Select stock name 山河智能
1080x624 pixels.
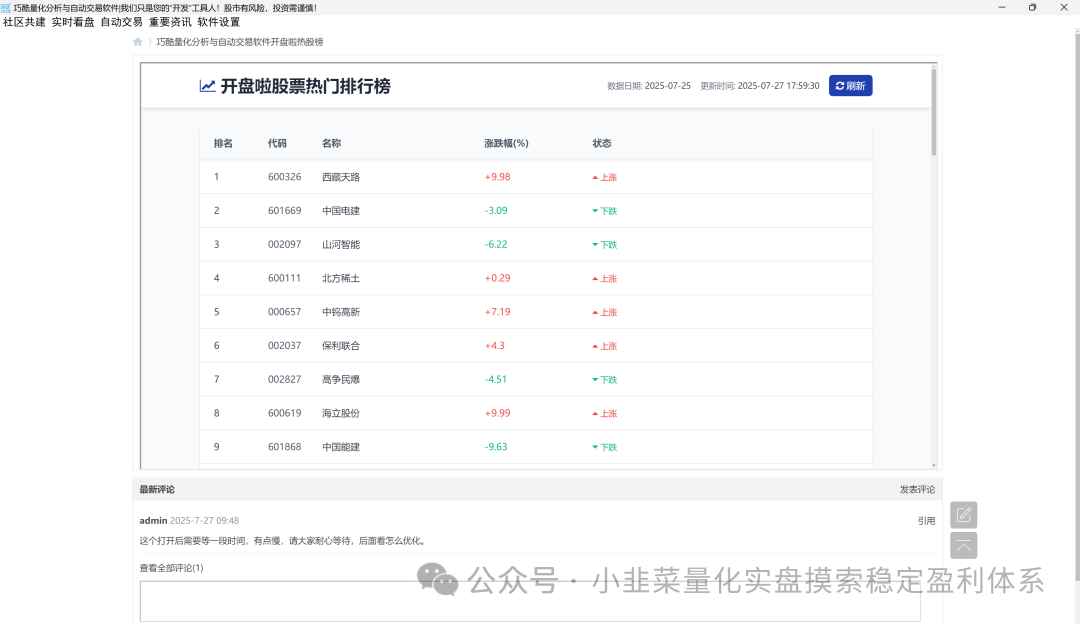341,245
